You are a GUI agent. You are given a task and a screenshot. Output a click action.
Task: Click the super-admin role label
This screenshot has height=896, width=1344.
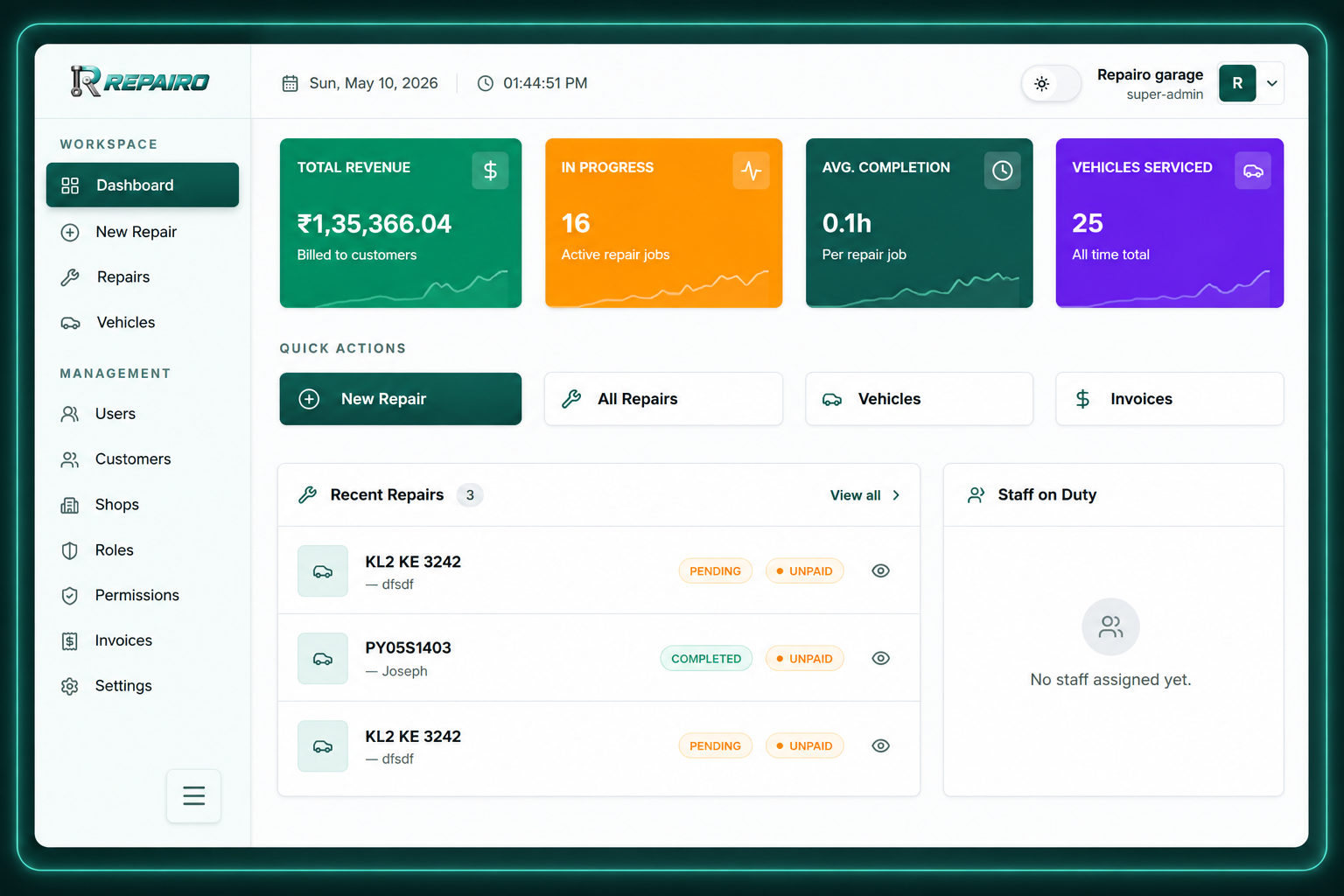1165,94
